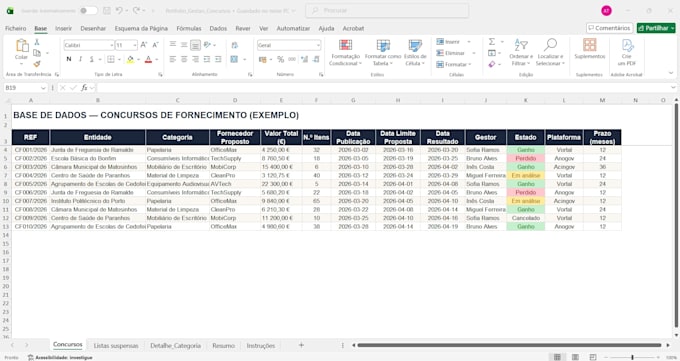Click the cell borders icon
This screenshot has width=680, height=361.
click(111, 59)
